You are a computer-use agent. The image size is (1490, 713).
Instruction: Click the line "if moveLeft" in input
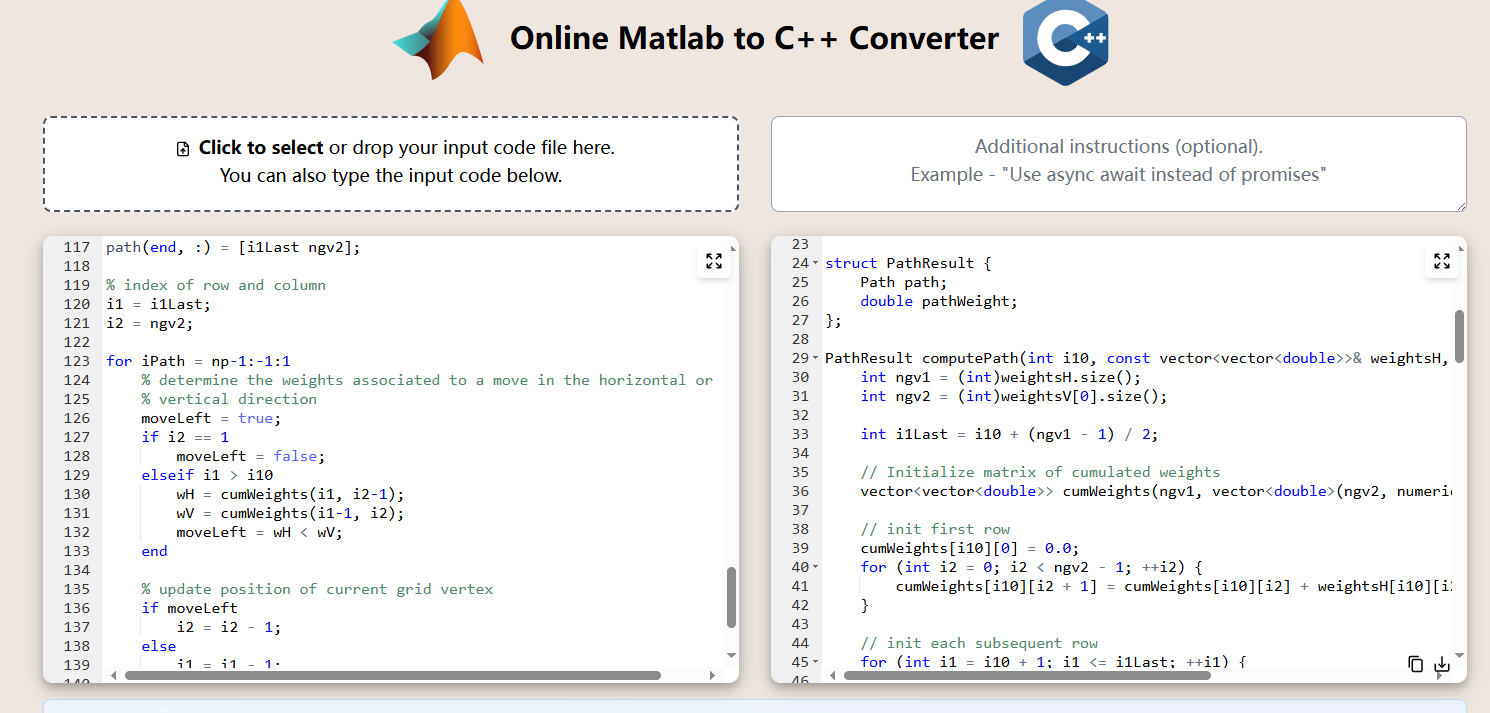[x=190, y=608]
